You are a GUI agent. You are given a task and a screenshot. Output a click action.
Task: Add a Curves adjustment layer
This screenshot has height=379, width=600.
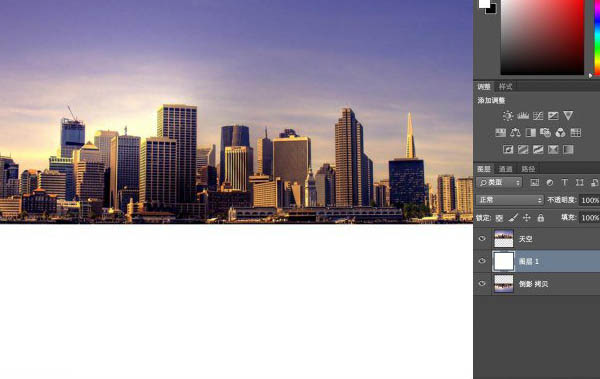point(538,116)
